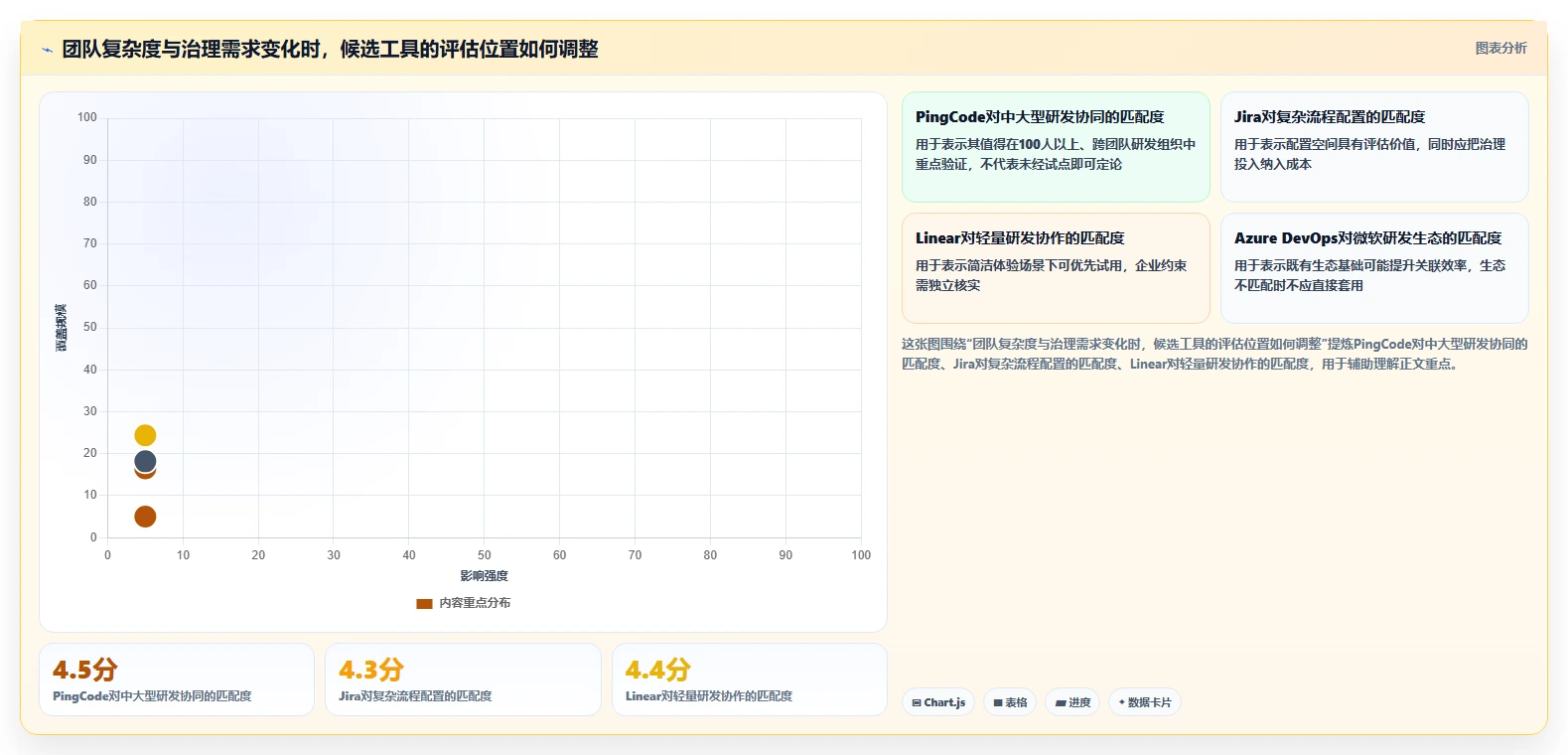Image resolution: width=1568 pixels, height=755 pixels.
Task: Click the lowest orange-brown data bubble
Action: pos(145,517)
